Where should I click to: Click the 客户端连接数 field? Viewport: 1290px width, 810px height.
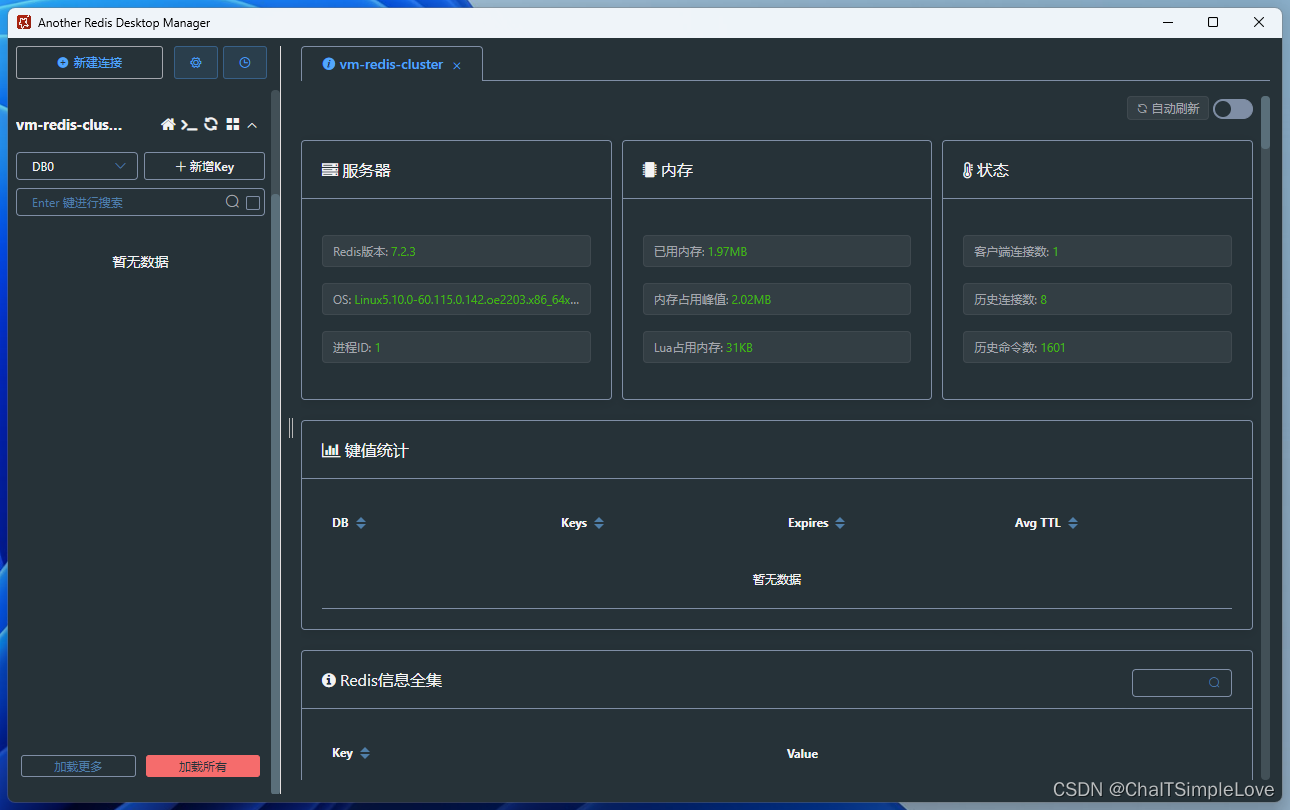tap(1097, 251)
